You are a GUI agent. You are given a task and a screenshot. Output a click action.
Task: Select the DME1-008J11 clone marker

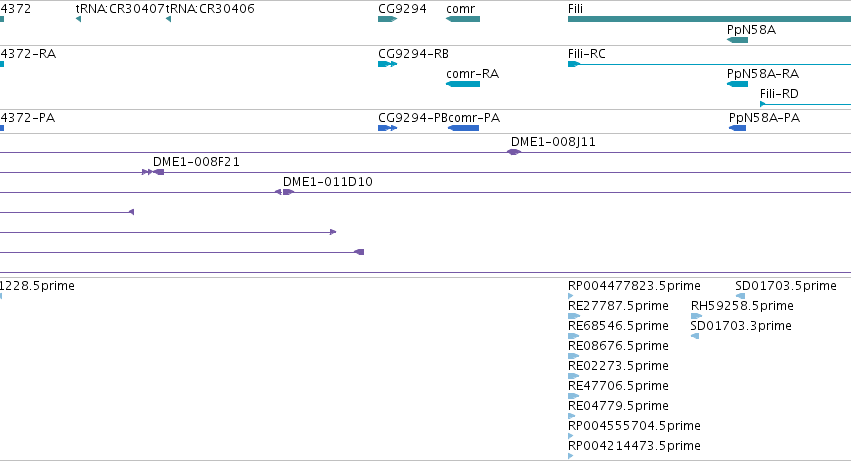point(514,152)
